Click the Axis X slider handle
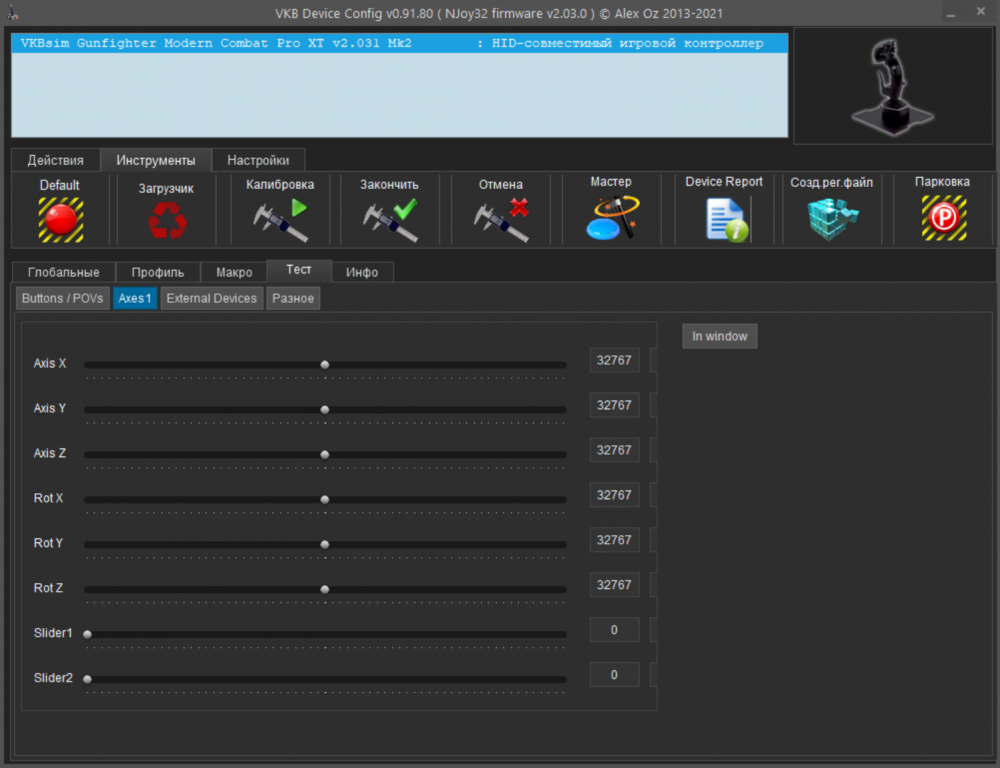The height and width of the screenshot is (768, 1000). [x=325, y=364]
